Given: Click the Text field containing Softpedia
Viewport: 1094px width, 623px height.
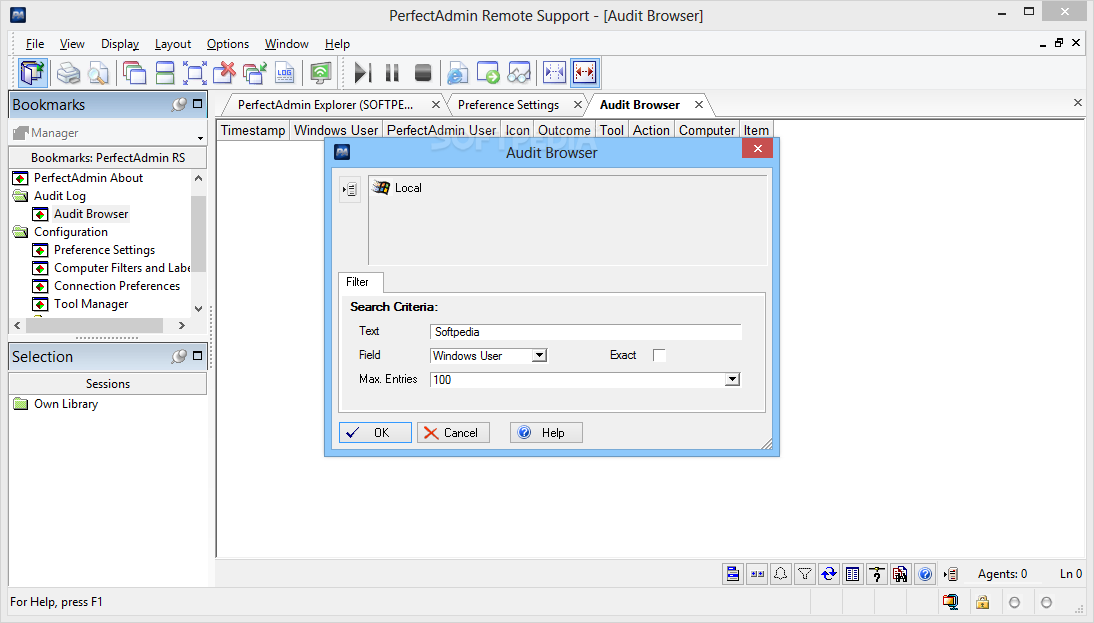Looking at the screenshot, I should 586,332.
